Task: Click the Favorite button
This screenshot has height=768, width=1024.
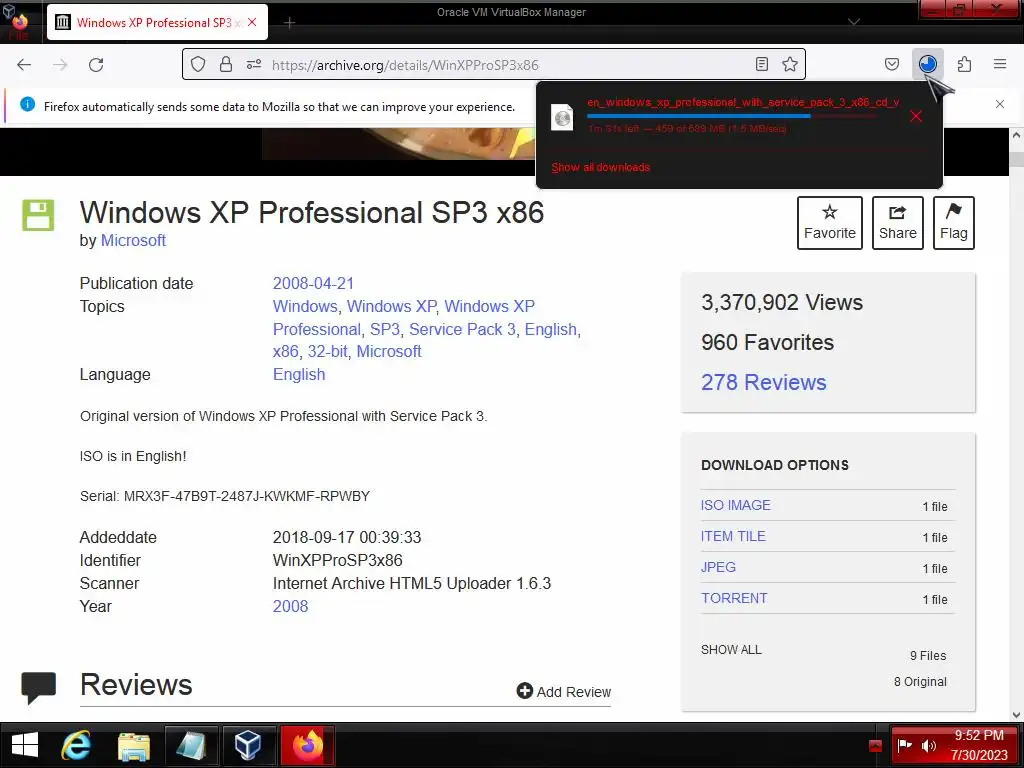Action: (829, 223)
